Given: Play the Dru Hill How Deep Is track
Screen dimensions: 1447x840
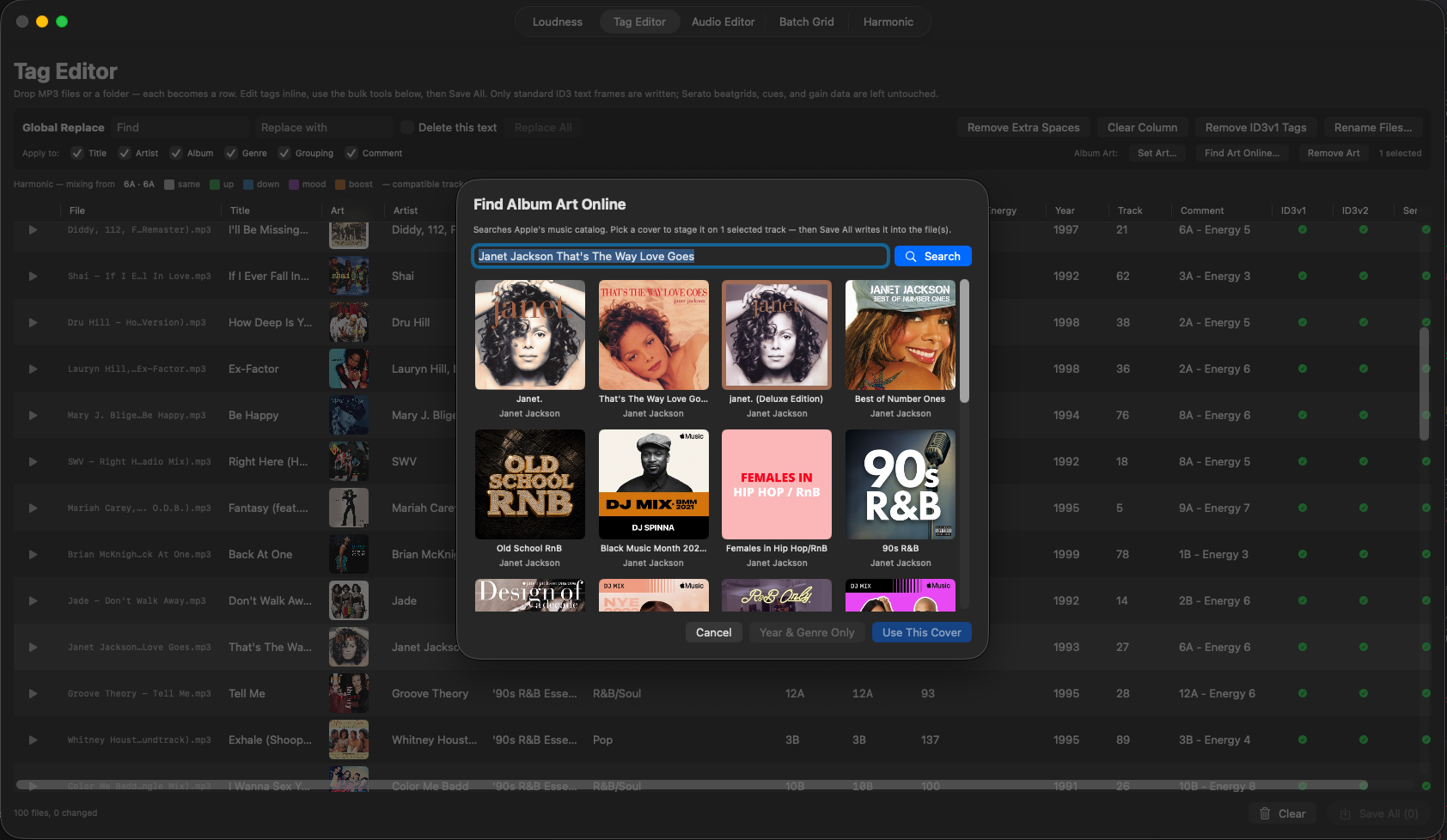Looking at the screenshot, I should [33, 323].
